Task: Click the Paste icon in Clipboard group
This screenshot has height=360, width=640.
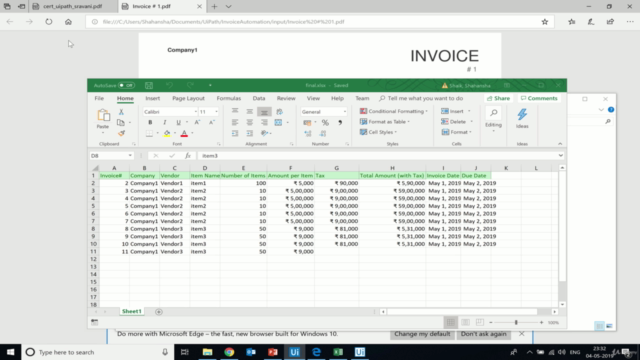Action: (x=103, y=116)
